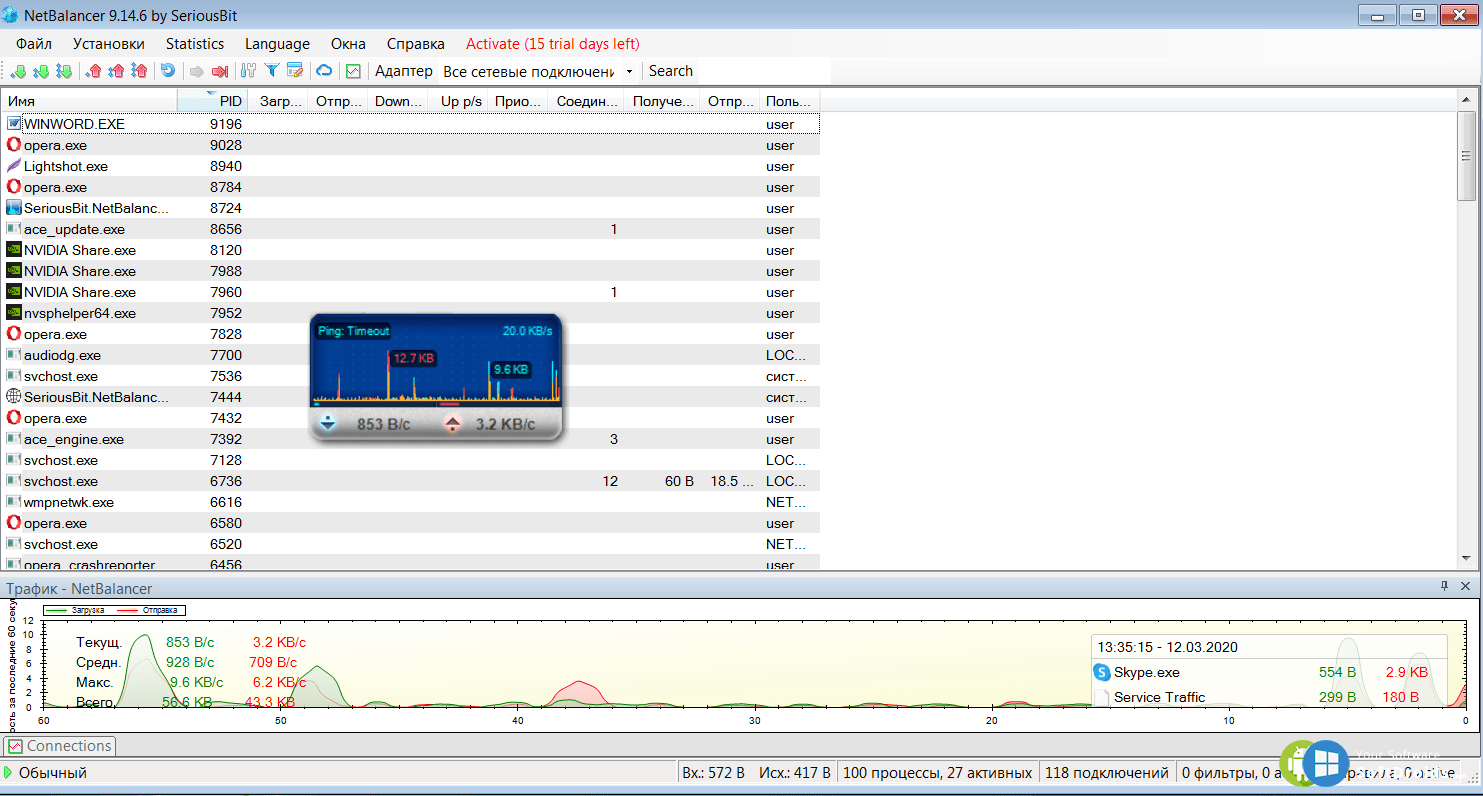Screen dimensions: 1483x796
Task: Click the green play icon beside Обычный
Action: coord(8,773)
